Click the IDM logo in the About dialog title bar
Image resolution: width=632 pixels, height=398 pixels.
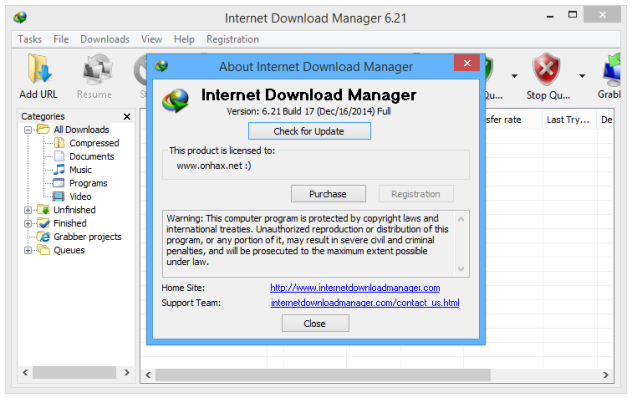(x=162, y=66)
